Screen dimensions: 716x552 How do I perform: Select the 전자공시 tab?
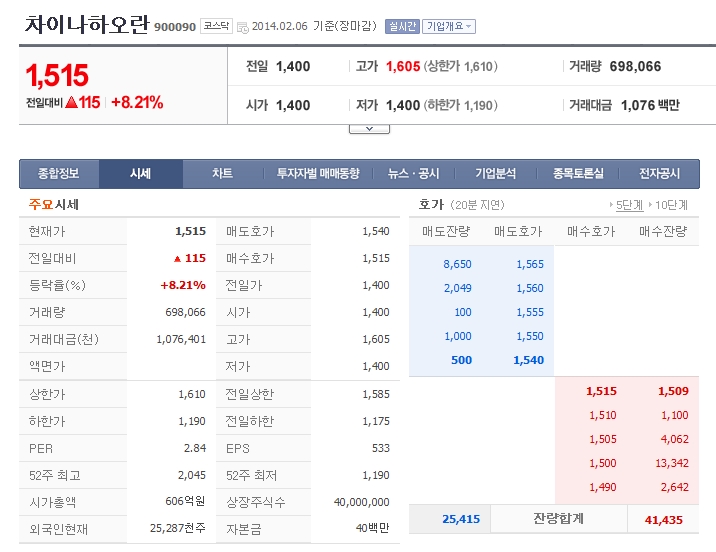click(659, 173)
